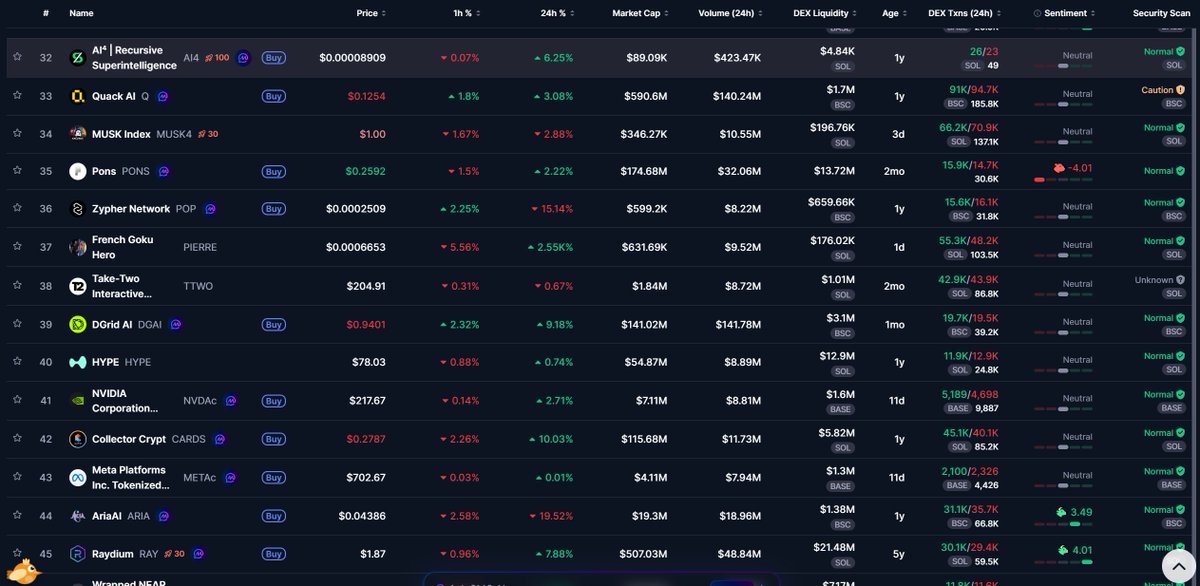The height and width of the screenshot is (586, 1200).
Task: Click the AriaAI token logo
Action: 77,516
